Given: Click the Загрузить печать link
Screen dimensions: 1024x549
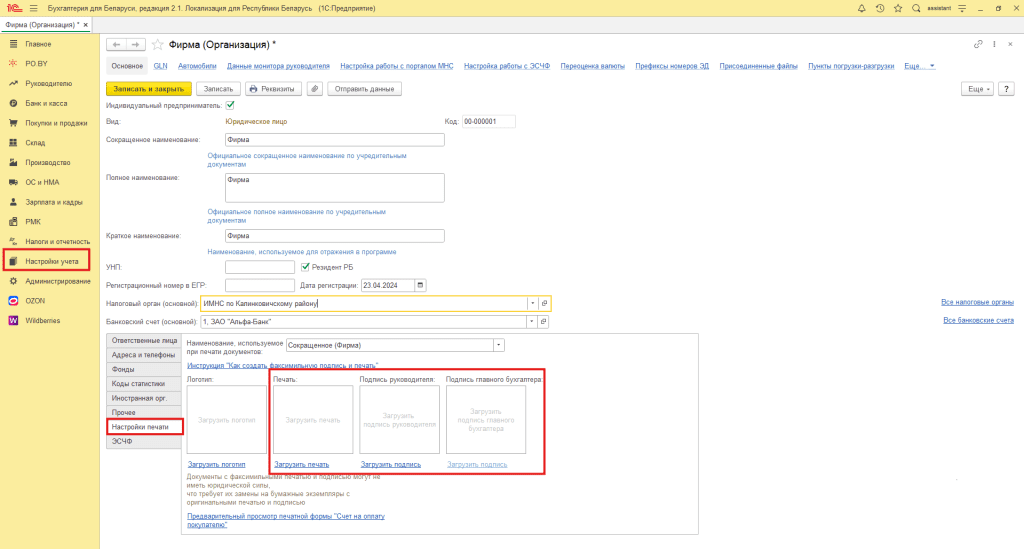Looking at the screenshot, I should point(301,464).
